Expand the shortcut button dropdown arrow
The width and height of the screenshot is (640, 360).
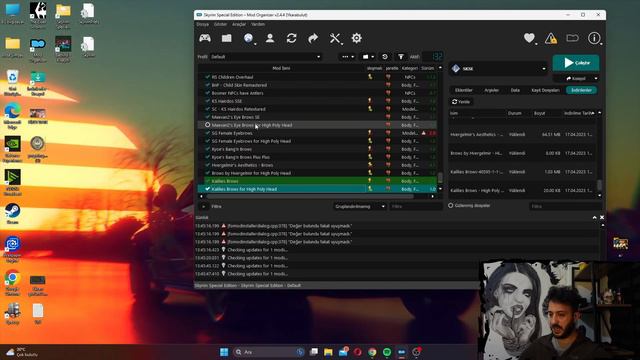(x=596, y=78)
